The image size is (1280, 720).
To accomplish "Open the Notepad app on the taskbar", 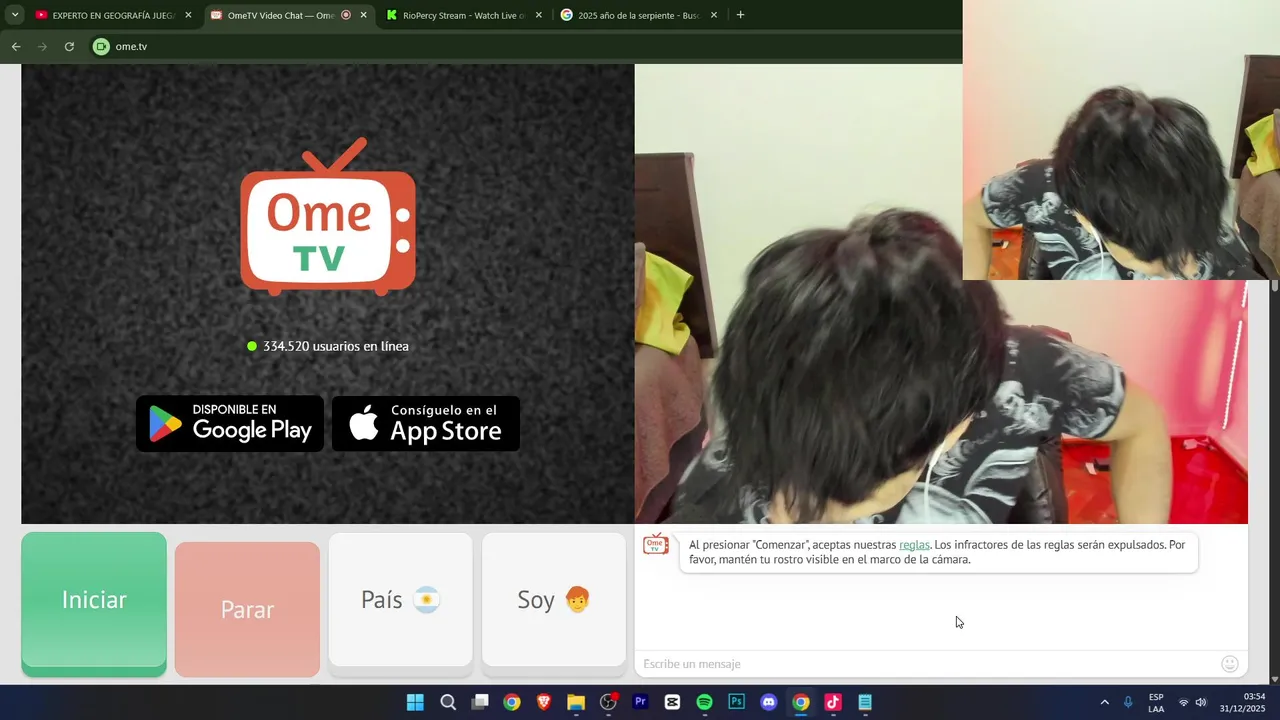I will 865,702.
